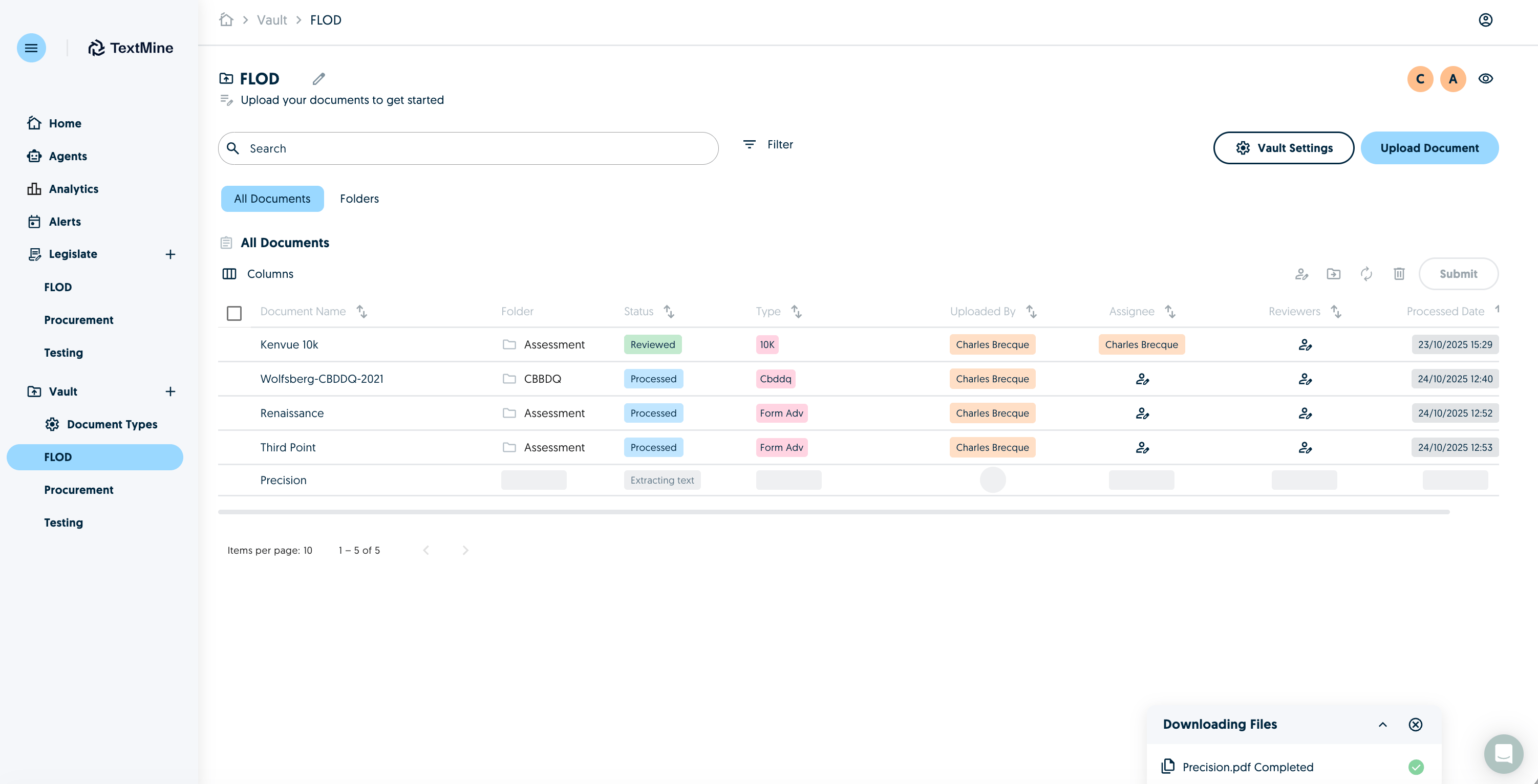Screen dimensions: 1538x784
Task: Close the Downloading Files panel
Action: click(1416, 724)
